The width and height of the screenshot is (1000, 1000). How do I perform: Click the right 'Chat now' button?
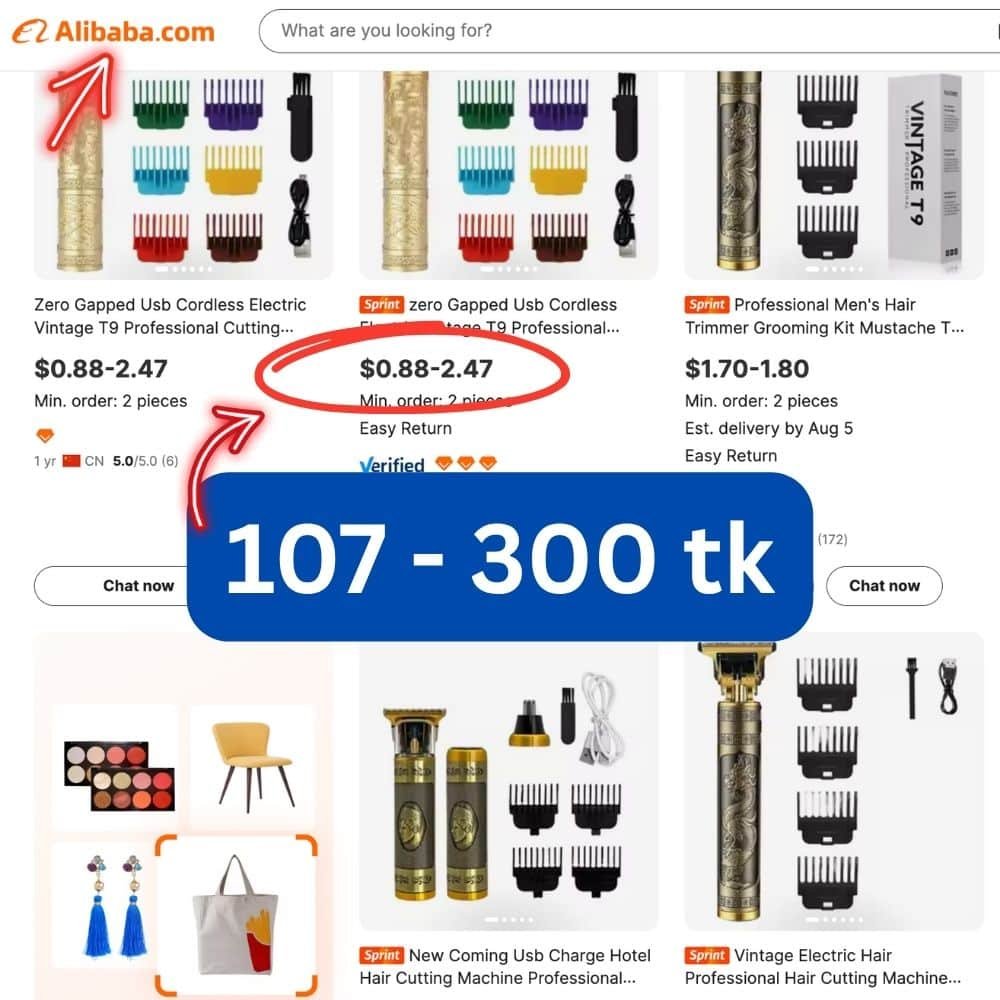(x=884, y=585)
